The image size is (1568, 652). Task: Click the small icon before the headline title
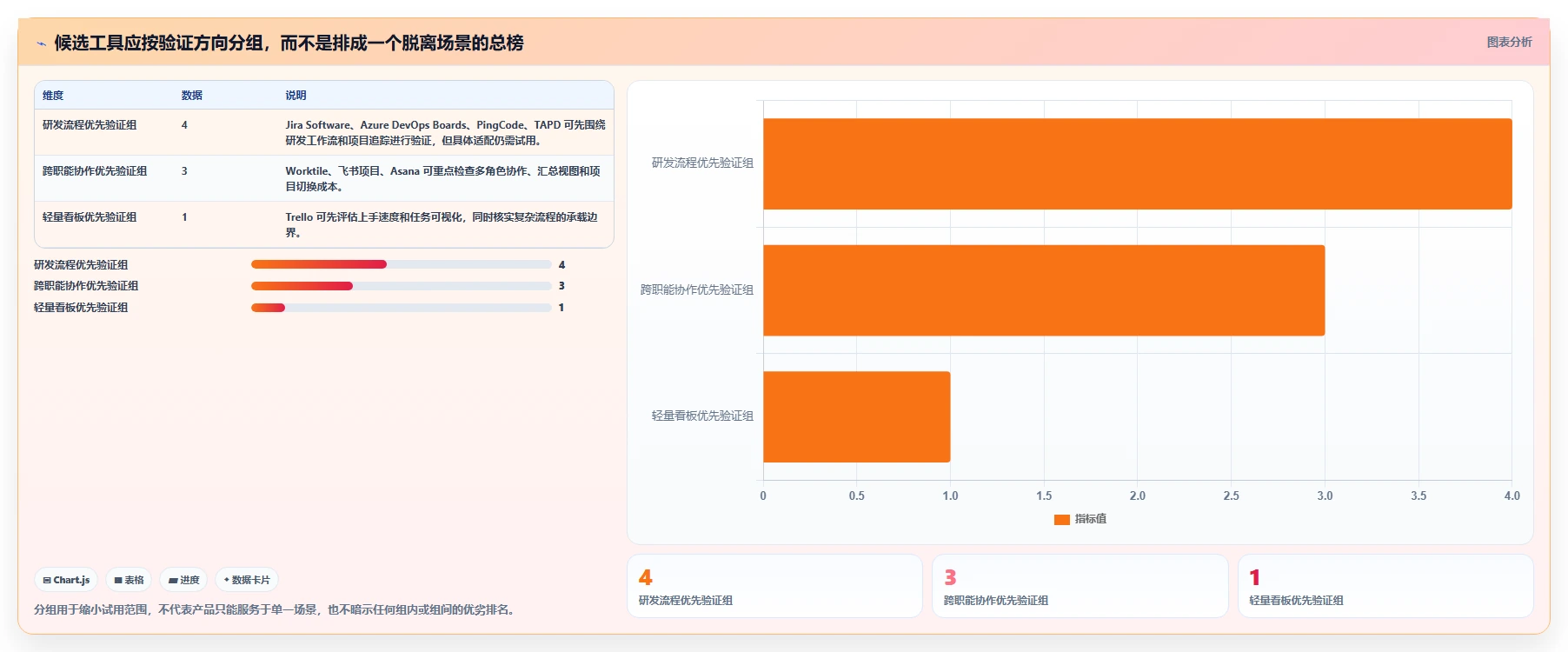point(41,43)
